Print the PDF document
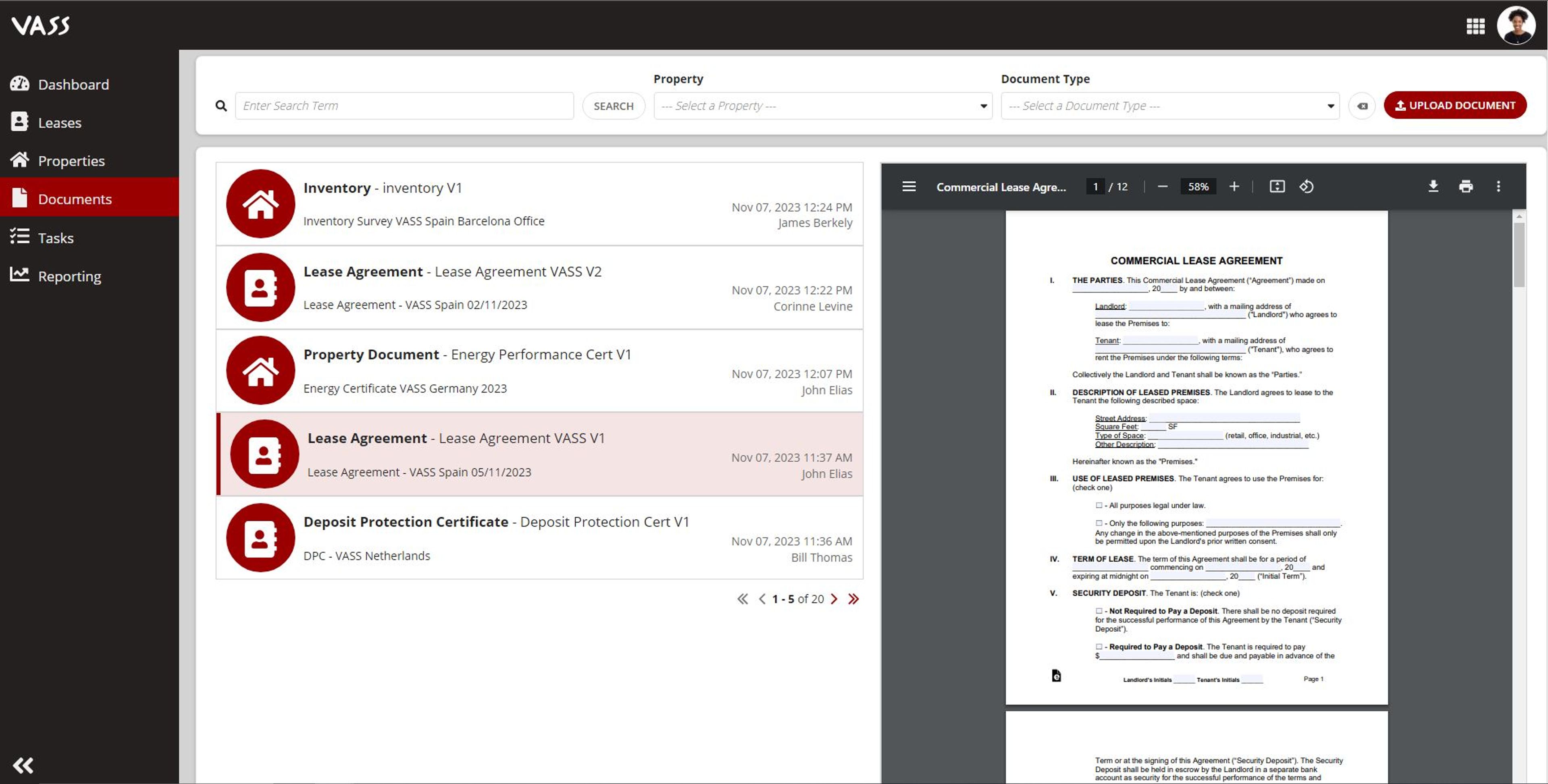Viewport: 1548px width, 784px height. pos(1466,186)
